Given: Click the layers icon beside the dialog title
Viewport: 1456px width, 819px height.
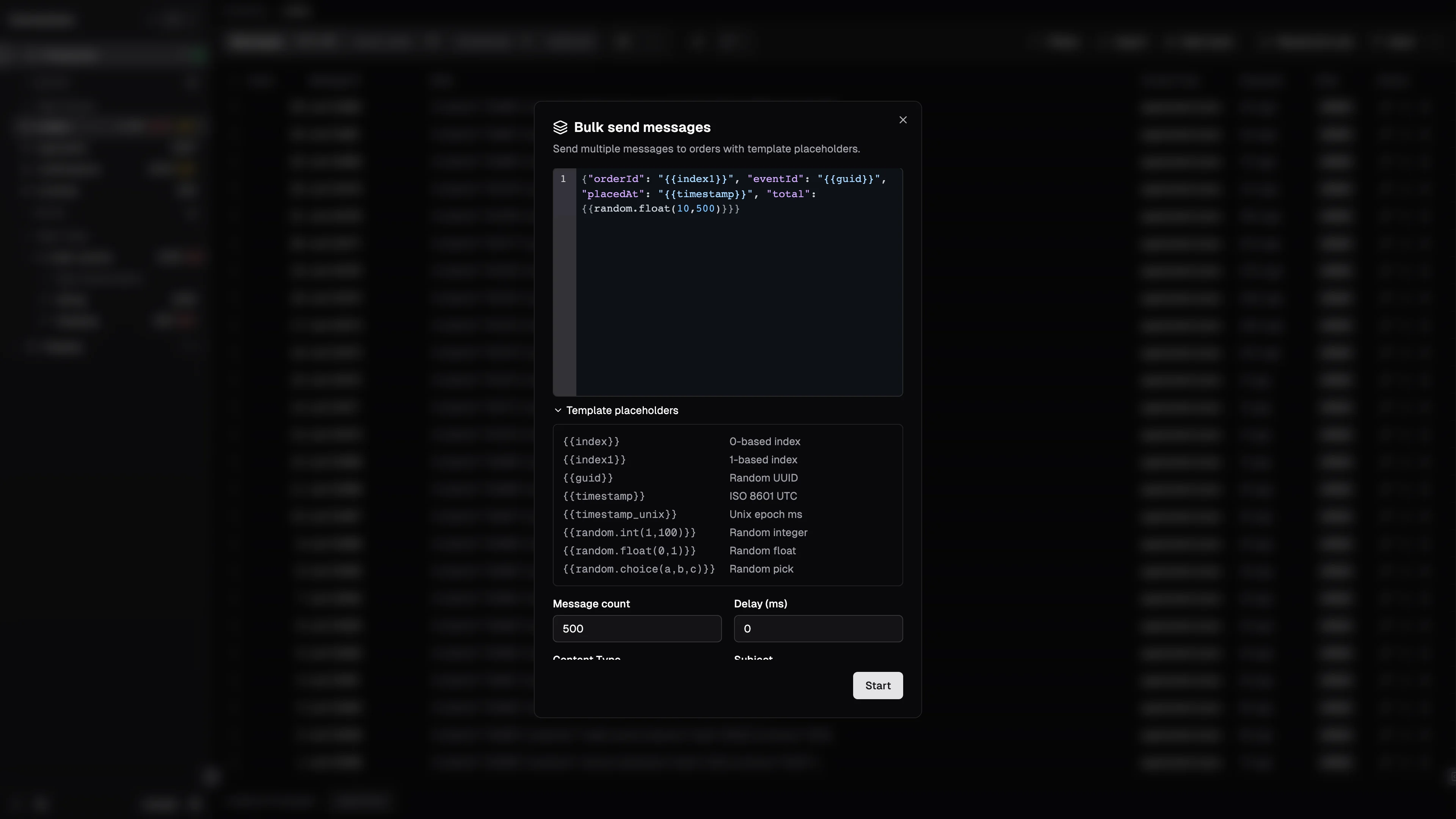Looking at the screenshot, I should coord(560,128).
